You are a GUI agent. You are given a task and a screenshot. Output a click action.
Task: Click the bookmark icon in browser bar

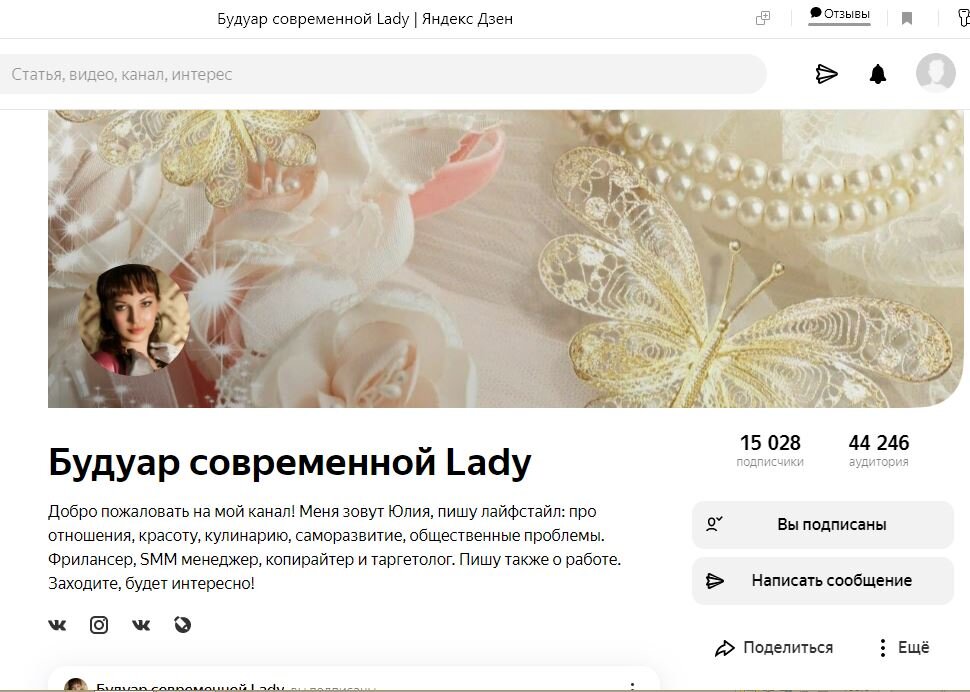tap(907, 19)
